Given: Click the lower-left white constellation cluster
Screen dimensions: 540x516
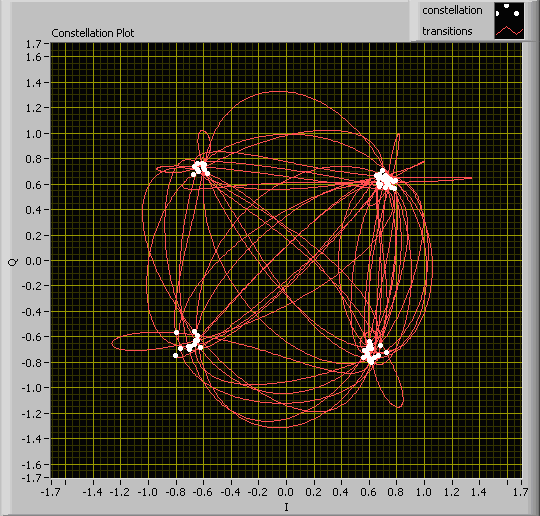Looking at the screenshot, I should pyautogui.click(x=189, y=343).
